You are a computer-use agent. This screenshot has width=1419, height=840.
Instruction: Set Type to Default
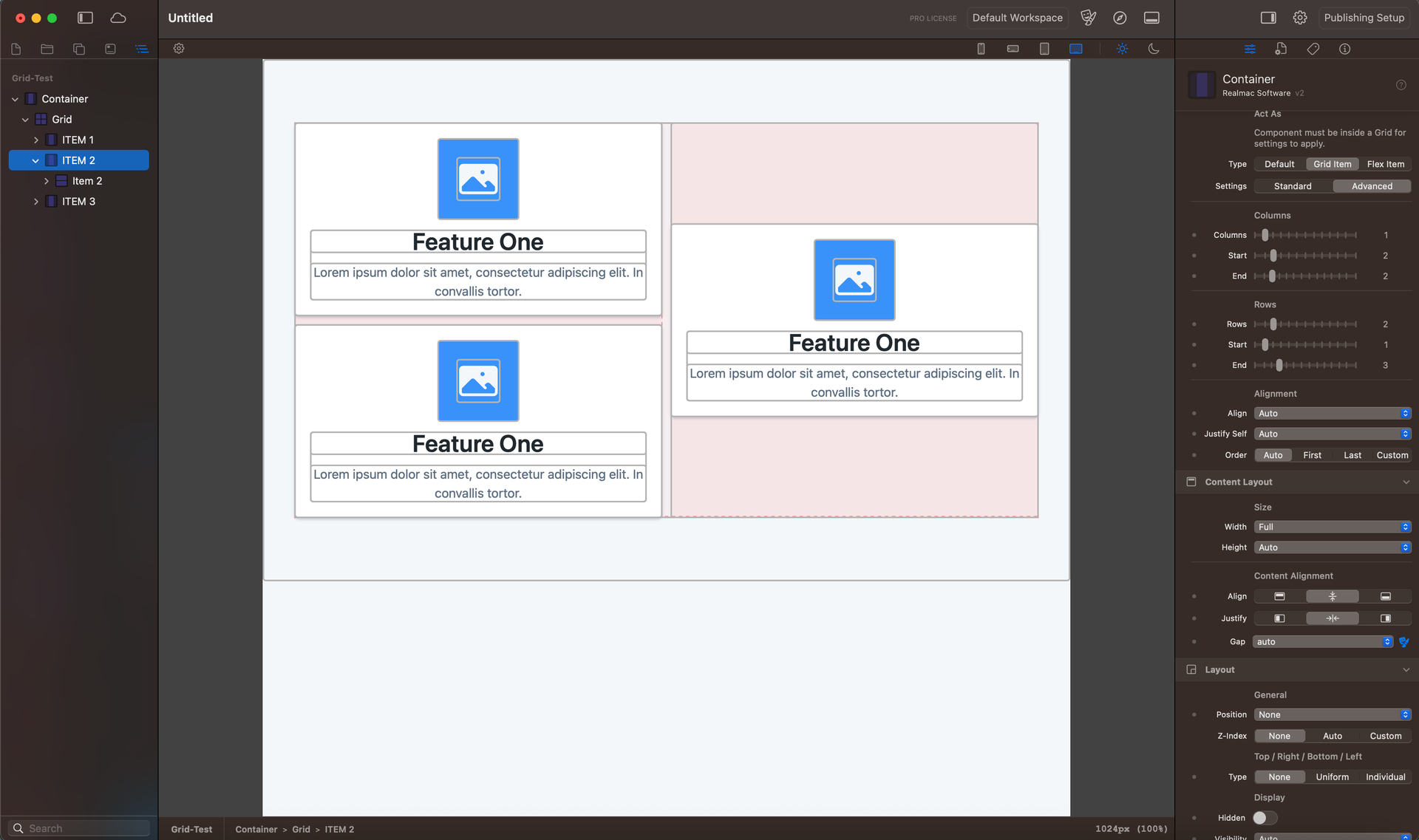pos(1279,164)
